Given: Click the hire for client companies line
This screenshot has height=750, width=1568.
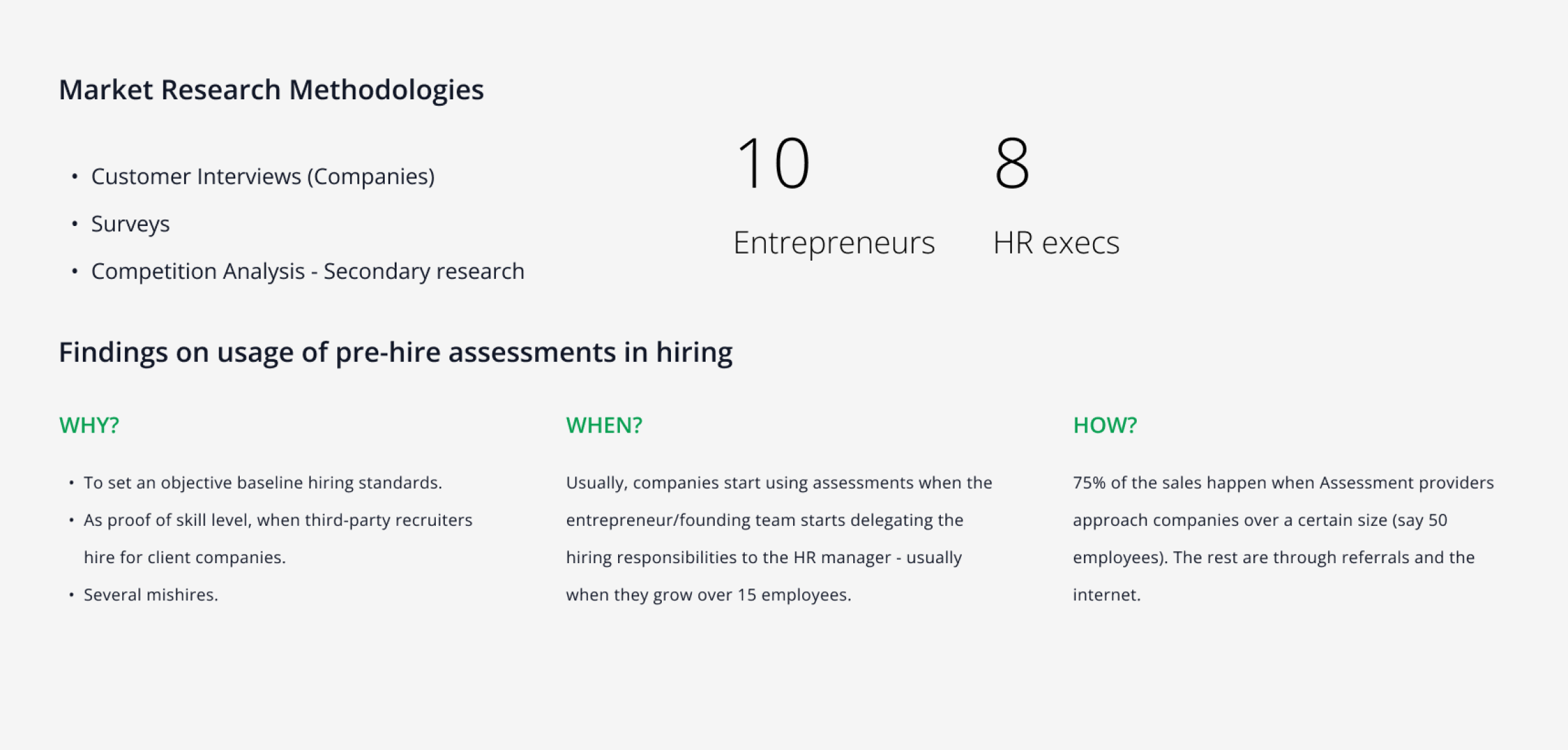Looking at the screenshot, I should point(185,557).
